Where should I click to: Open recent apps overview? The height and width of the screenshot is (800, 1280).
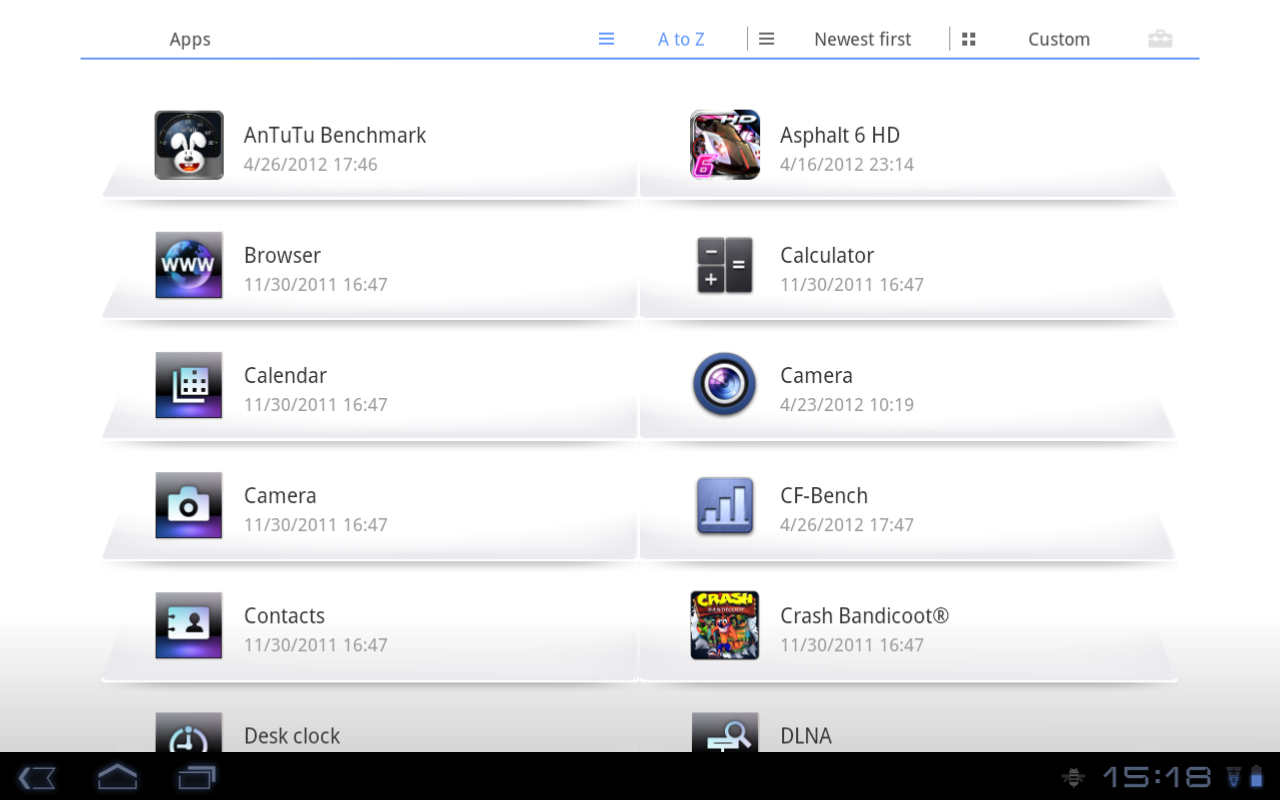click(x=196, y=777)
